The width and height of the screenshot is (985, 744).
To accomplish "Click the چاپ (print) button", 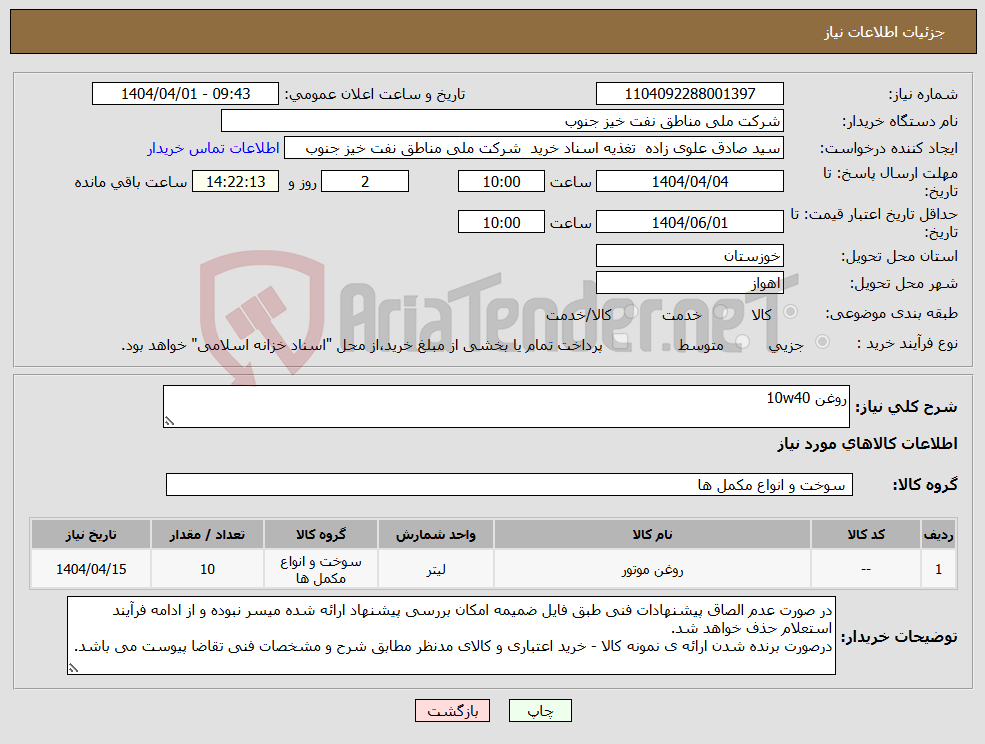I will (540, 711).
